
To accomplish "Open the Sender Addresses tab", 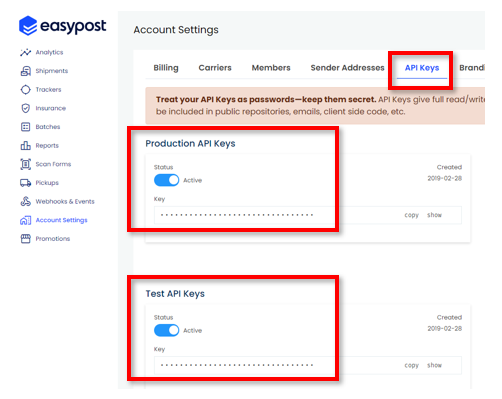I will tap(347, 68).
